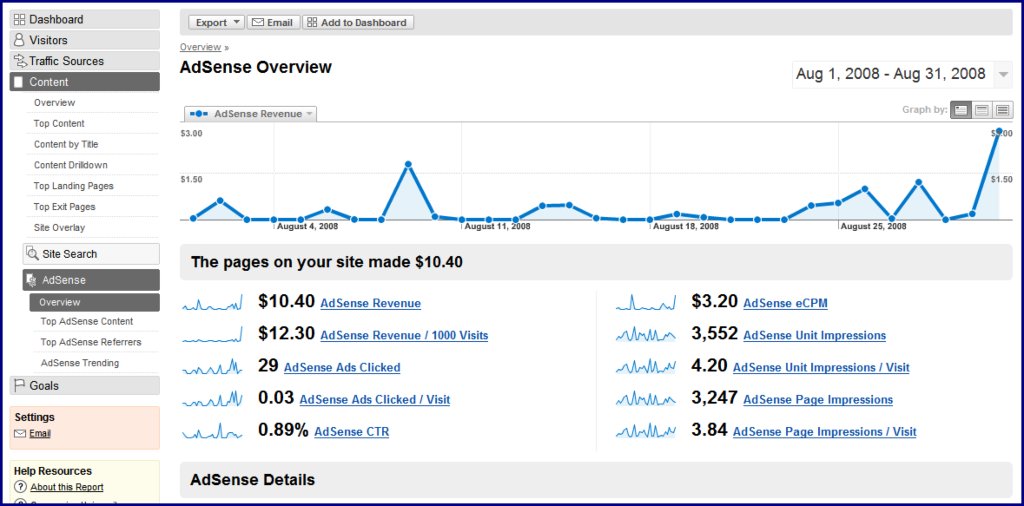The height and width of the screenshot is (506, 1024).
Task: Click AdSense CTR sparkline
Action: [x=212, y=432]
